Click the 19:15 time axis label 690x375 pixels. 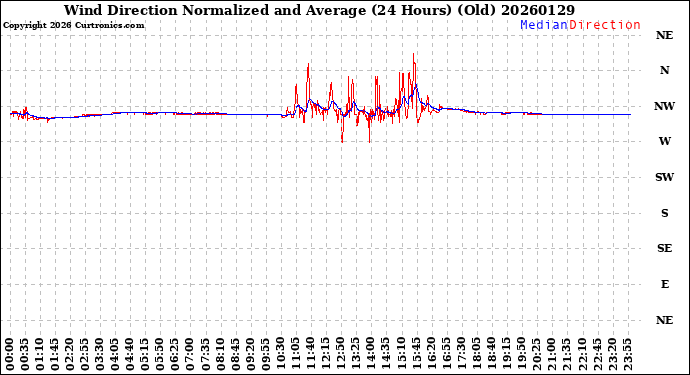point(506,355)
